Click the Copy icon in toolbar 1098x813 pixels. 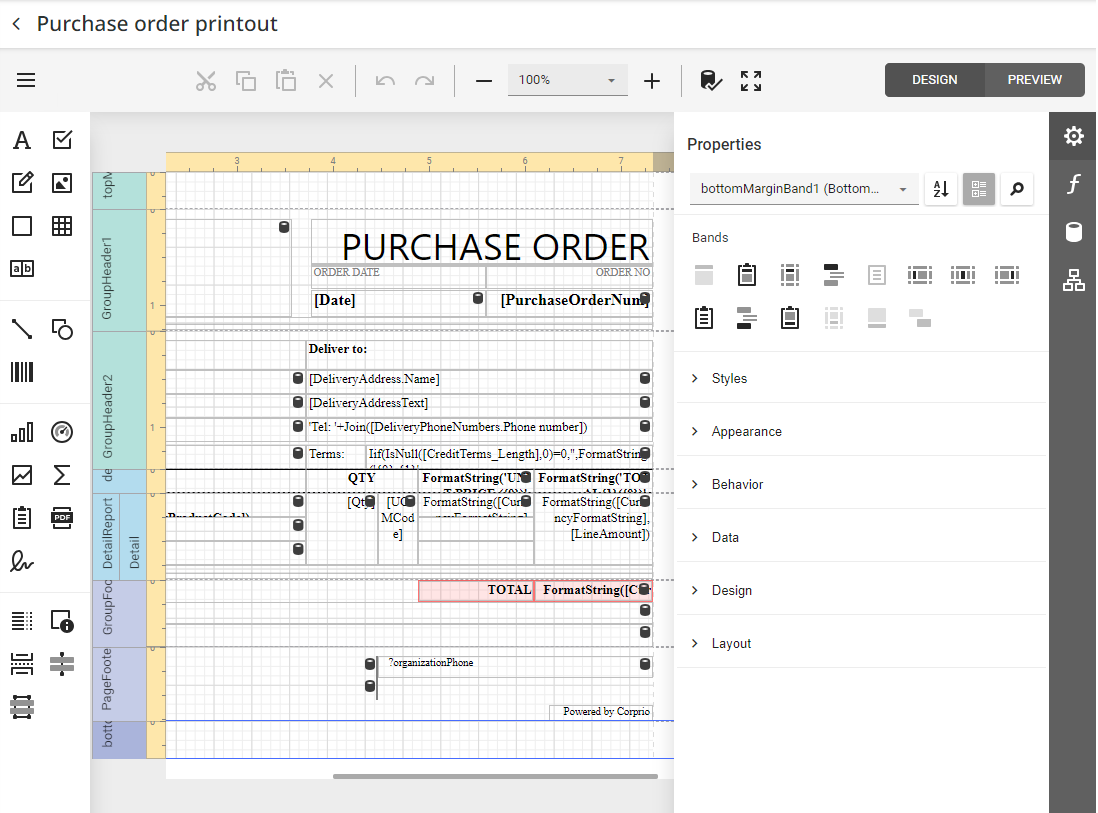tap(246, 81)
